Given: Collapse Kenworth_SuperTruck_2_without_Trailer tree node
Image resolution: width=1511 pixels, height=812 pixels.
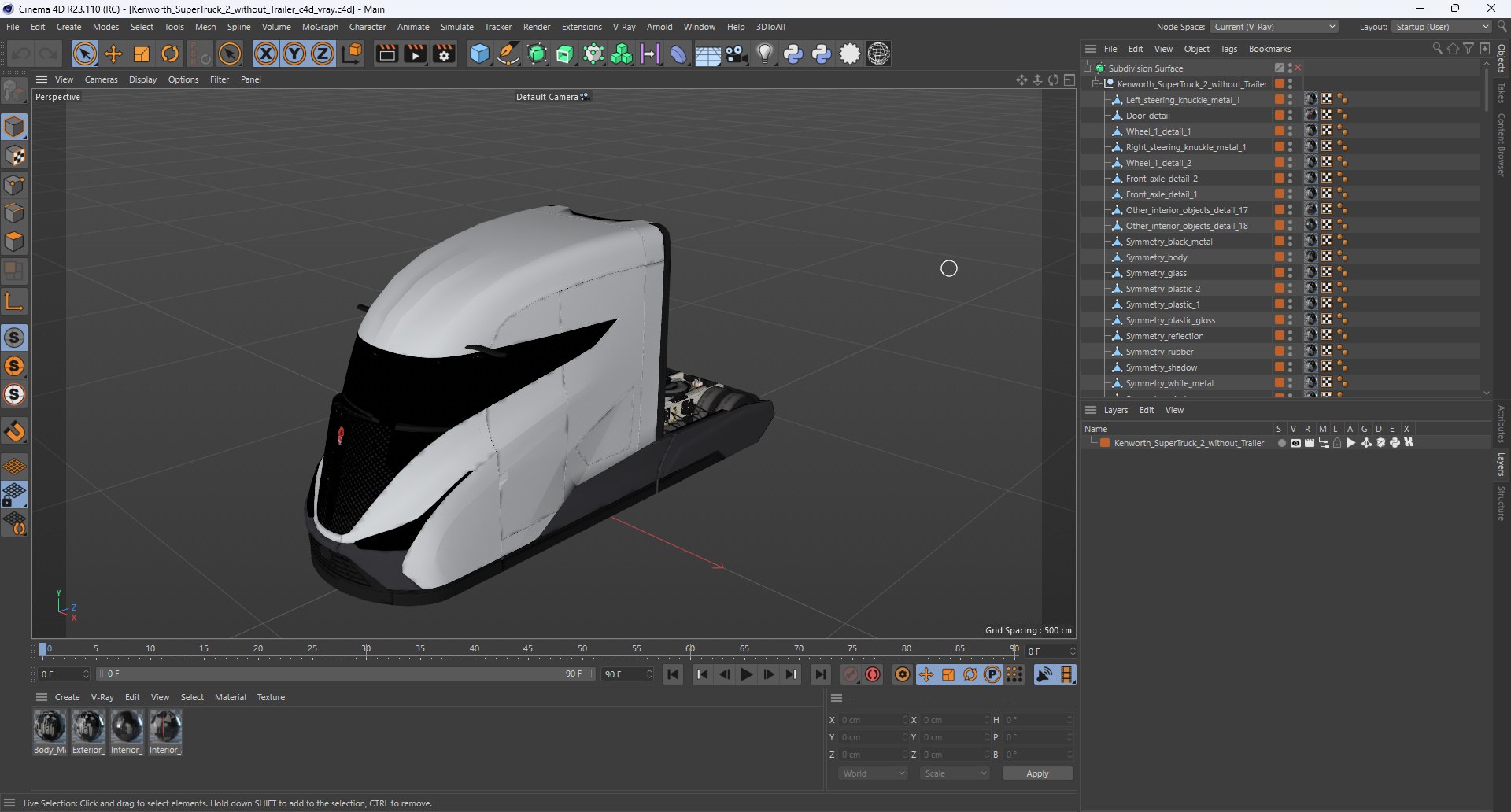Looking at the screenshot, I should pos(1095,84).
